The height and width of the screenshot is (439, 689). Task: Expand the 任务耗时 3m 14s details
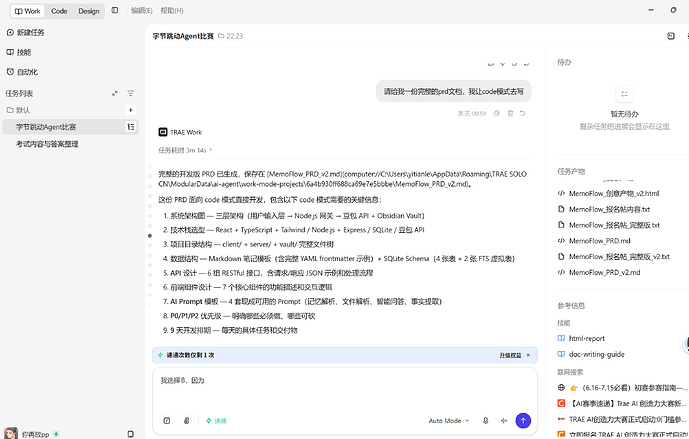pos(185,150)
